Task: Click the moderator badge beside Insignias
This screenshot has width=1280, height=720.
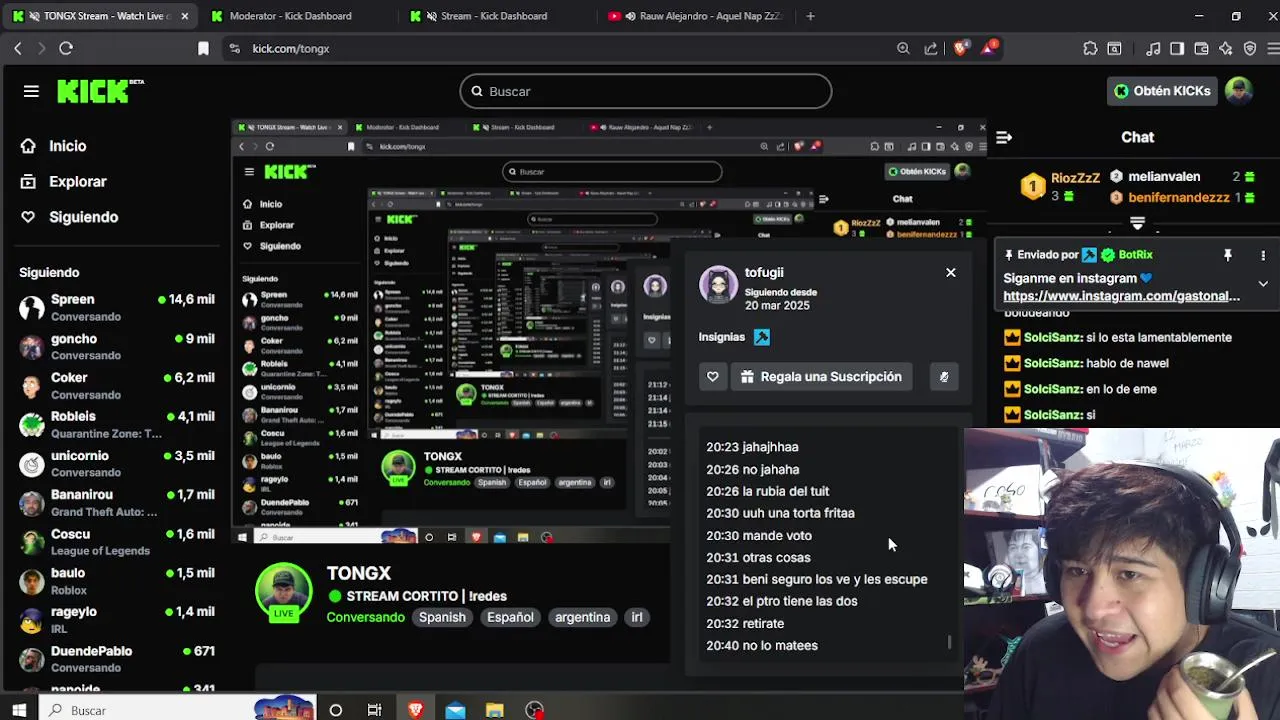Action: click(x=762, y=337)
